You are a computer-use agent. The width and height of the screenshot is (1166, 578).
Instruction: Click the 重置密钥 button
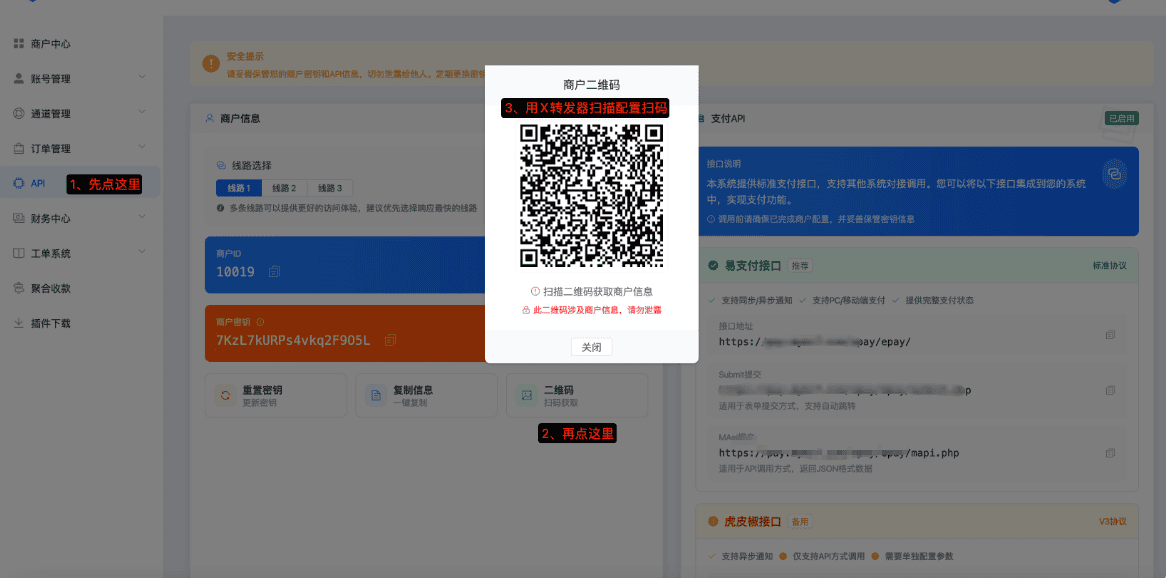tap(276, 395)
